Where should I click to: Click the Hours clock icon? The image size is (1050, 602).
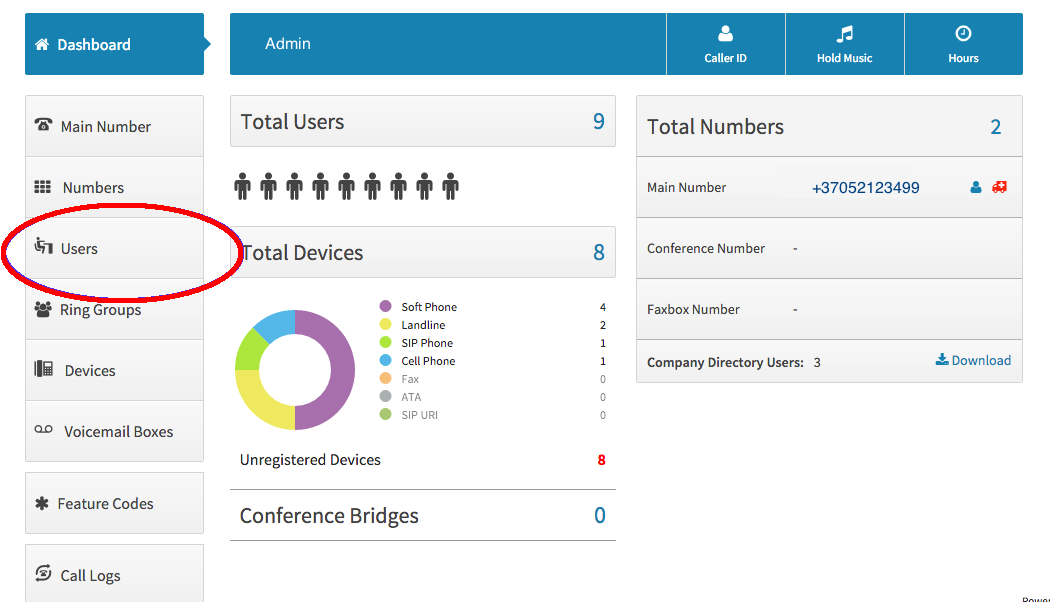pos(963,34)
